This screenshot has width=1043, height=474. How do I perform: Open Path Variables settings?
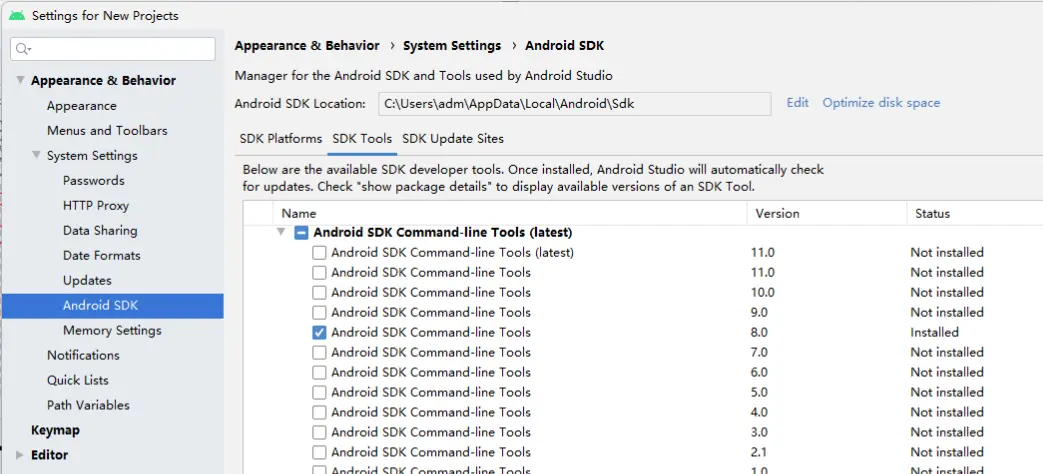(x=88, y=406)
